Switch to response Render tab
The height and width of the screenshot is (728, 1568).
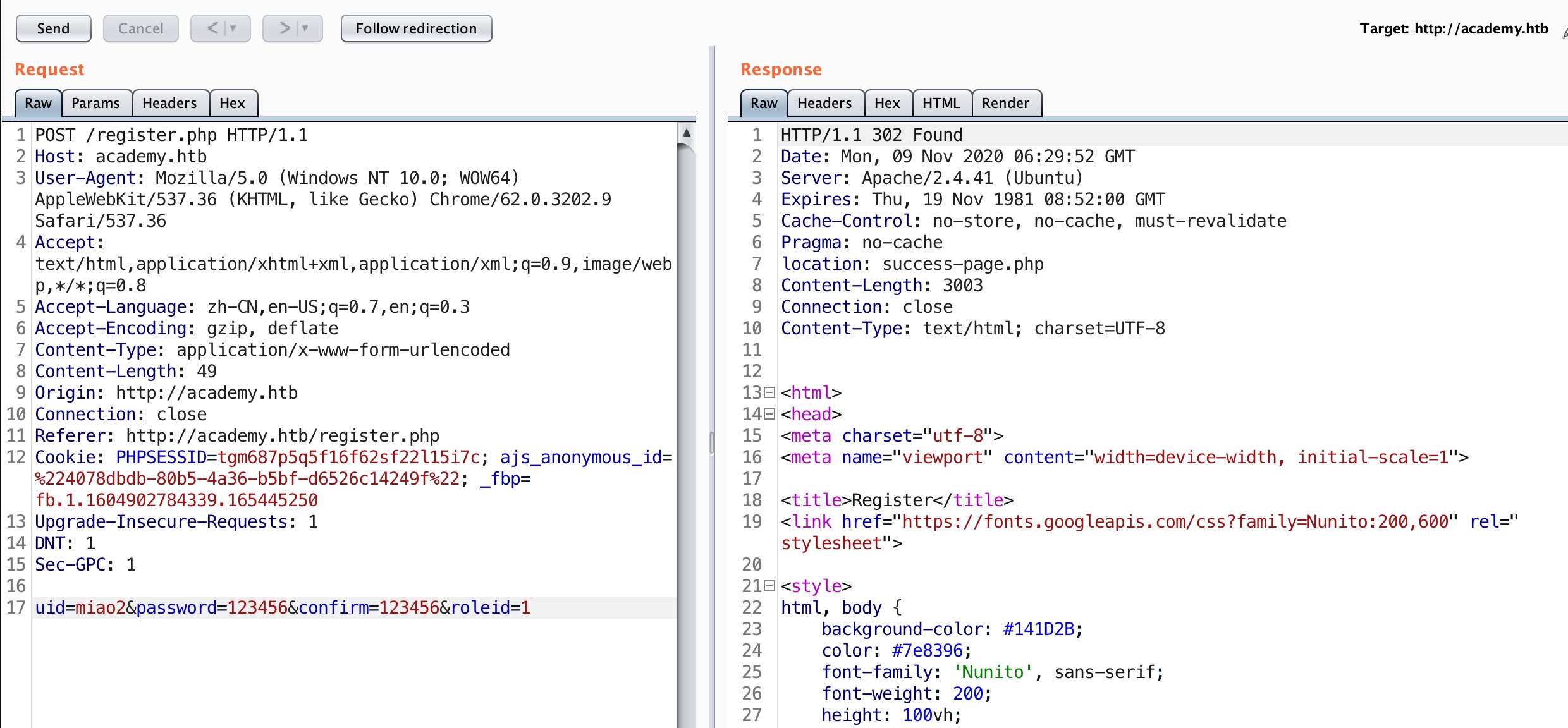tap(1005, 103)
